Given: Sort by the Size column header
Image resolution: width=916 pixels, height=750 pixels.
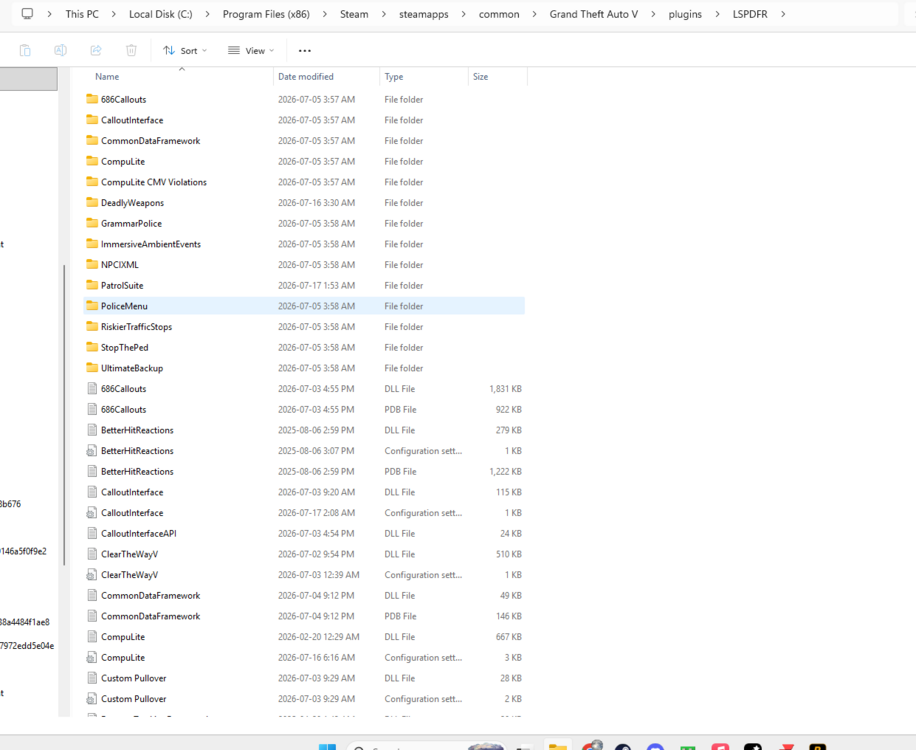Looking at the screenshot, I should [480, 77].
